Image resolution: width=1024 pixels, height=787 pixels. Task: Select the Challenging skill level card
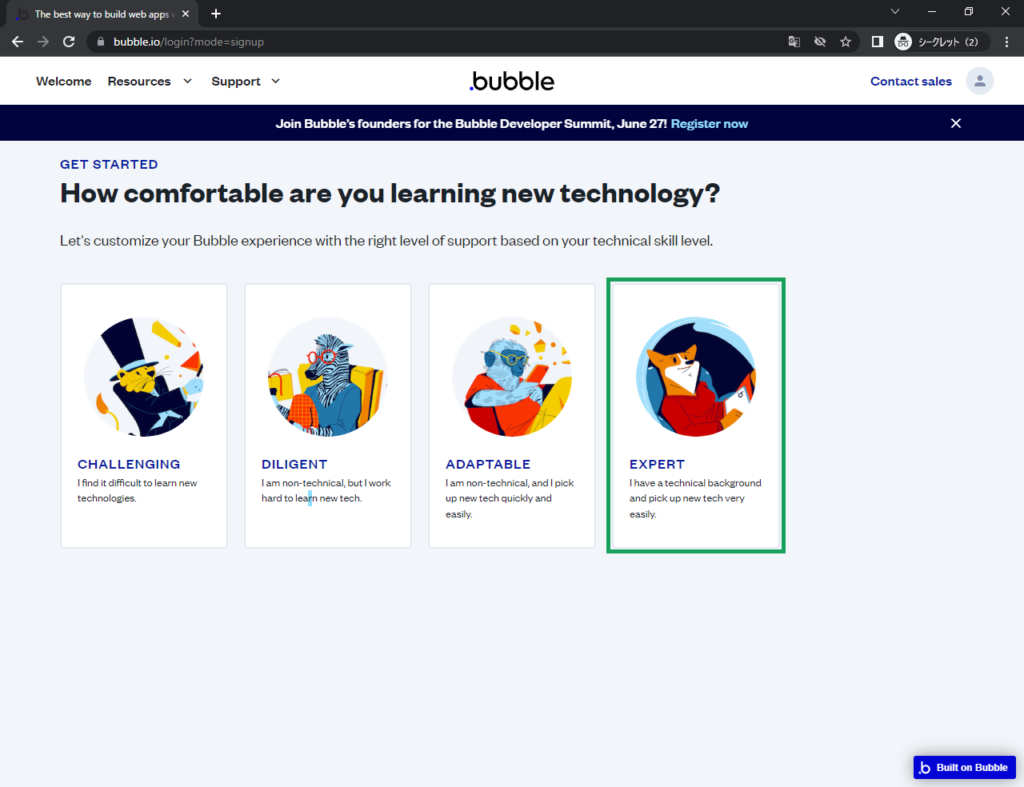(144, 415)
